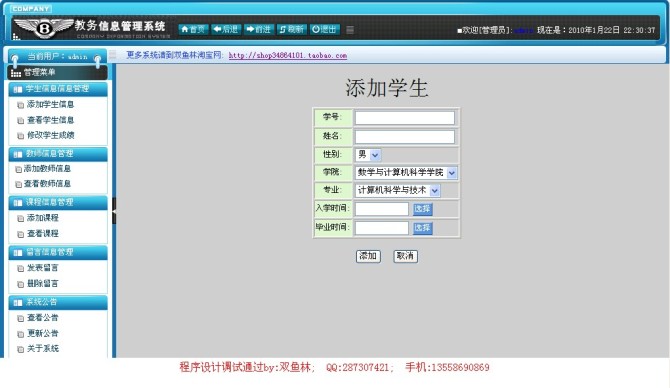
Task: Click the page icon before 添加学生信息
Action: pos(20,105)
